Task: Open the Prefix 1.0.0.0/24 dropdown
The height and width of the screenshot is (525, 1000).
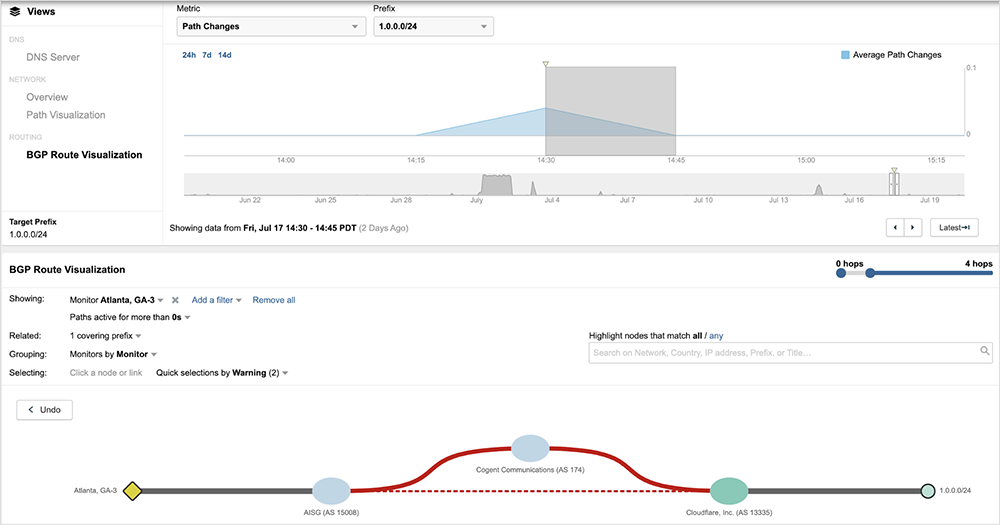Action: coord(433,27)
